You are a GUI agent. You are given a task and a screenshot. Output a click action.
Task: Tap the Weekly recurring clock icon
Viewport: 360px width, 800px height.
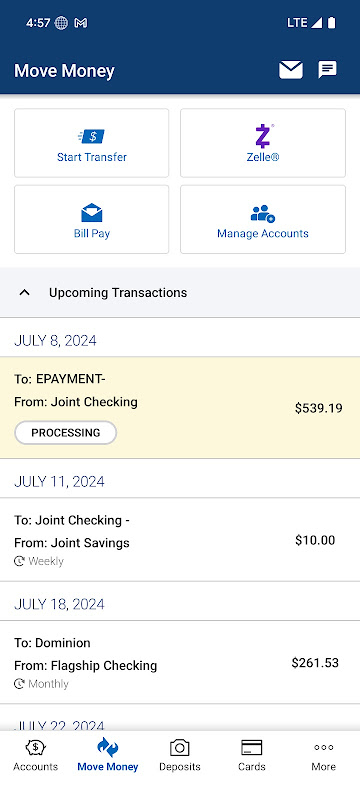click(x=19, y=561)
